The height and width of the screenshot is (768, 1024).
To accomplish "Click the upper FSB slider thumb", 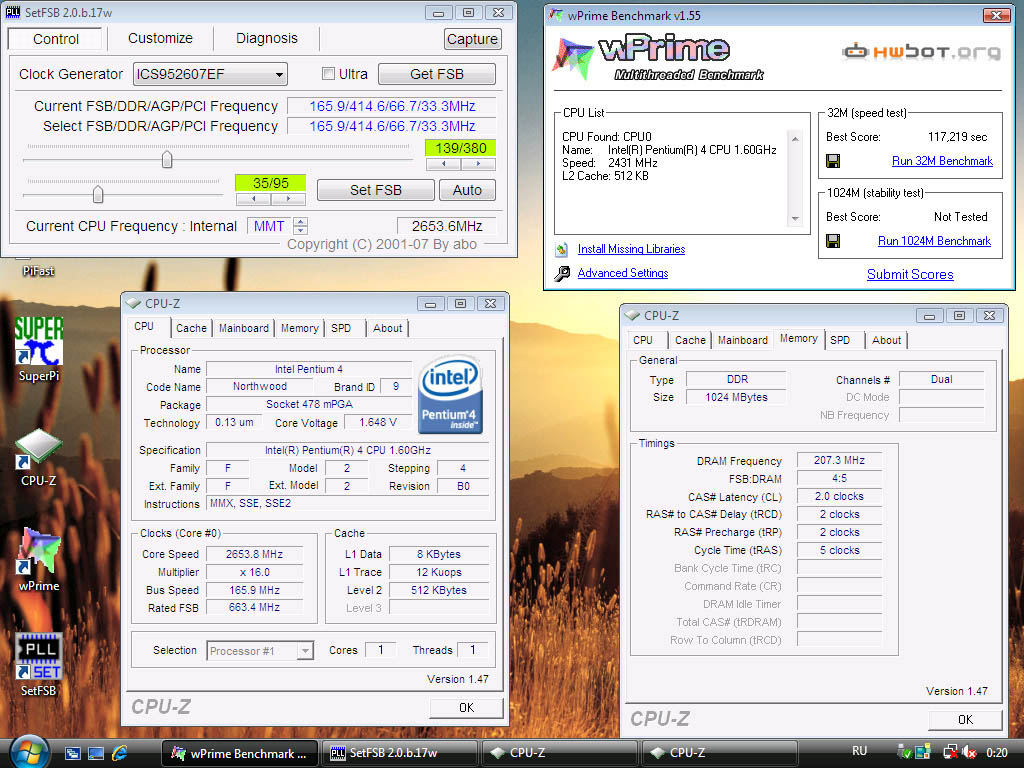I will click(167, 159).
